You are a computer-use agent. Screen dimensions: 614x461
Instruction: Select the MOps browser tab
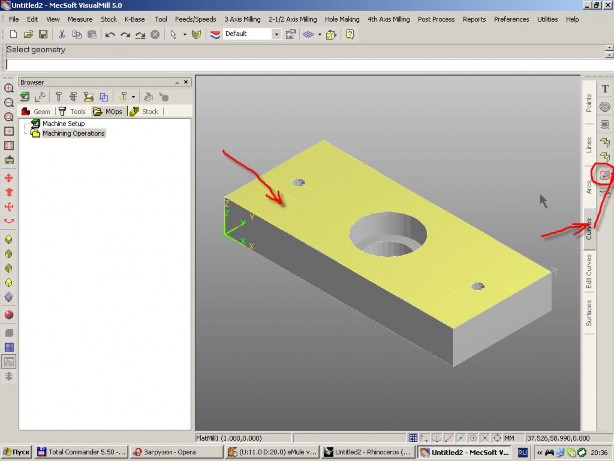coord(108,112)
